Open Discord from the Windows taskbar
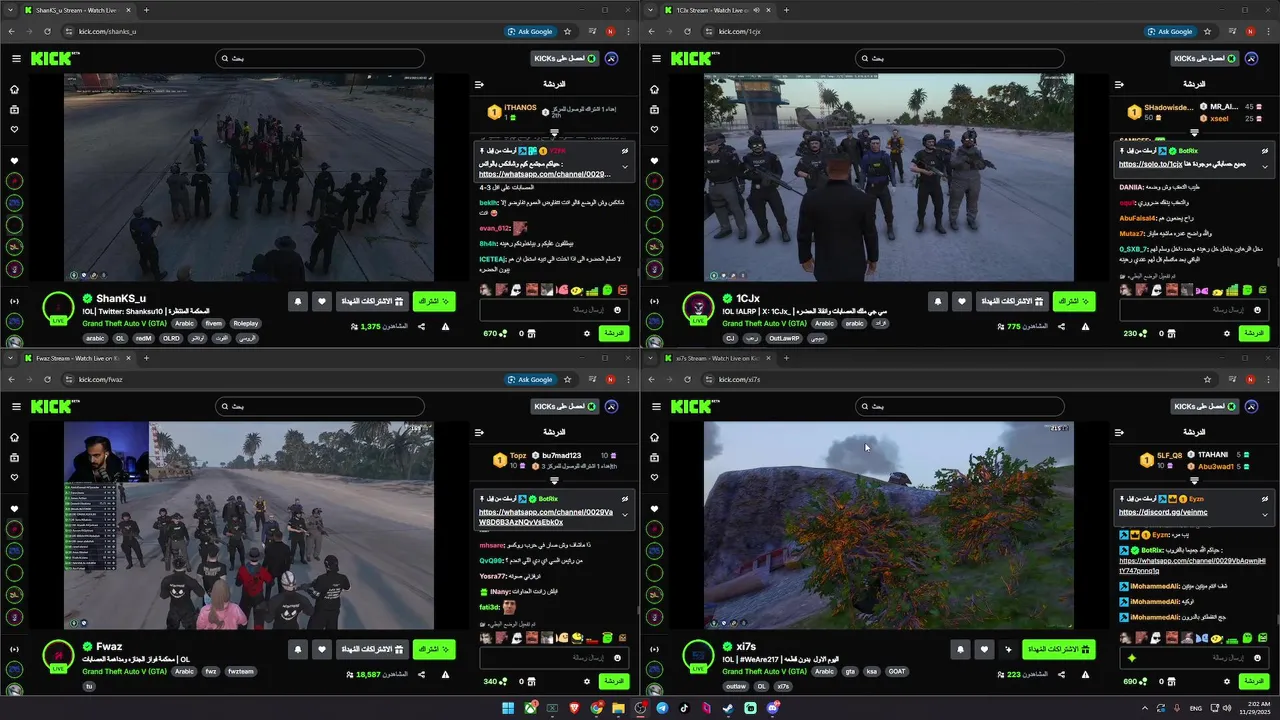The height and width of the screenshot is (720, 1280). 773,708
